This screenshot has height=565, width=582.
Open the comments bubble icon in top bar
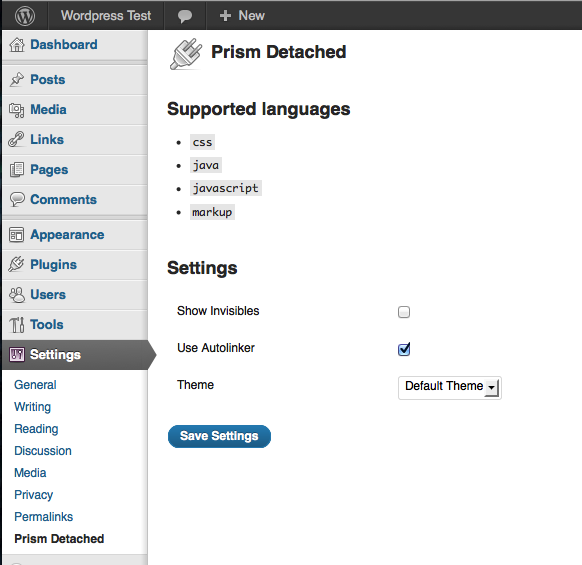click(185, 16)
